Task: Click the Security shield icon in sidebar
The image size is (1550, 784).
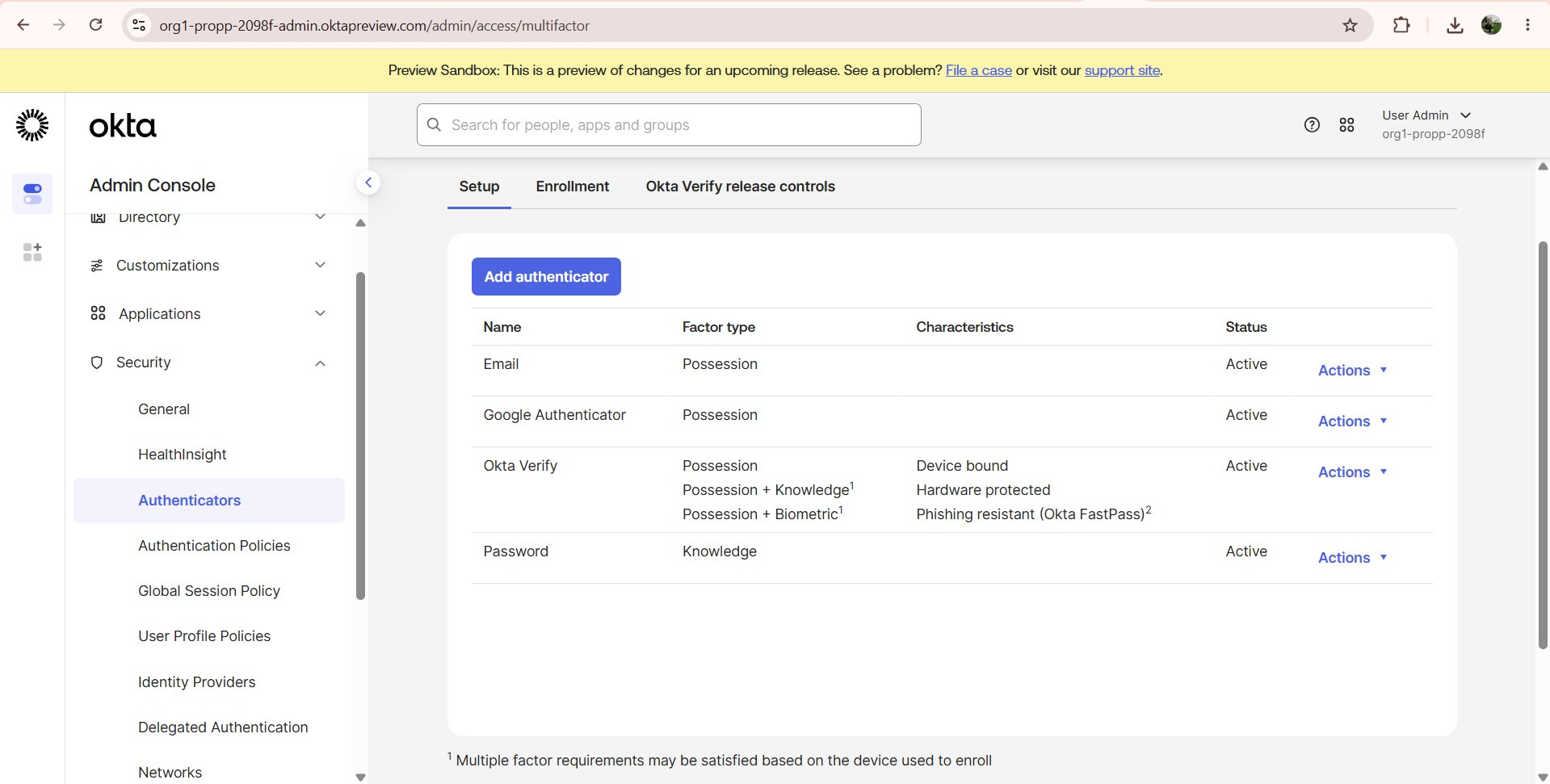Action: 97,363
